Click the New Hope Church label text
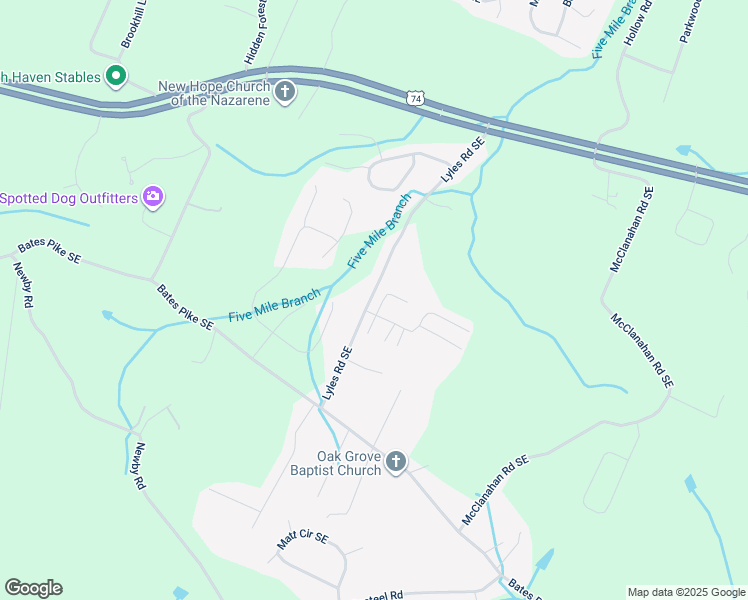748x600 pixels. (x=215, y=93)
